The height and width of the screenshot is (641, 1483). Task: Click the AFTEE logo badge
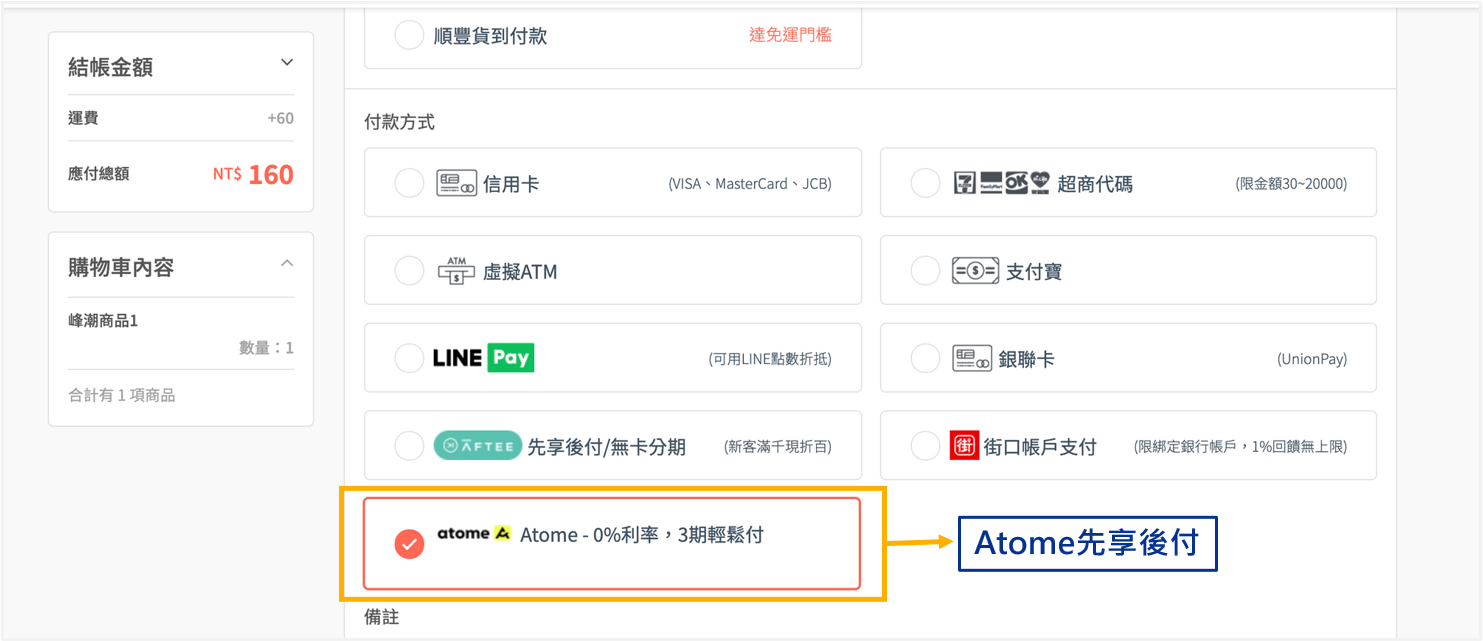click(x=477, y=446)
